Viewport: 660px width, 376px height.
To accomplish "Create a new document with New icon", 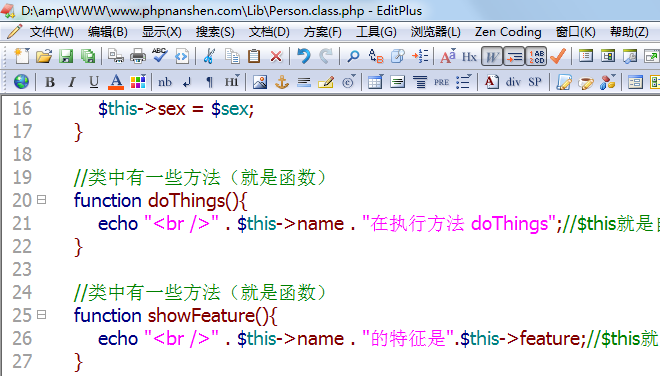I will coord(21,56).
